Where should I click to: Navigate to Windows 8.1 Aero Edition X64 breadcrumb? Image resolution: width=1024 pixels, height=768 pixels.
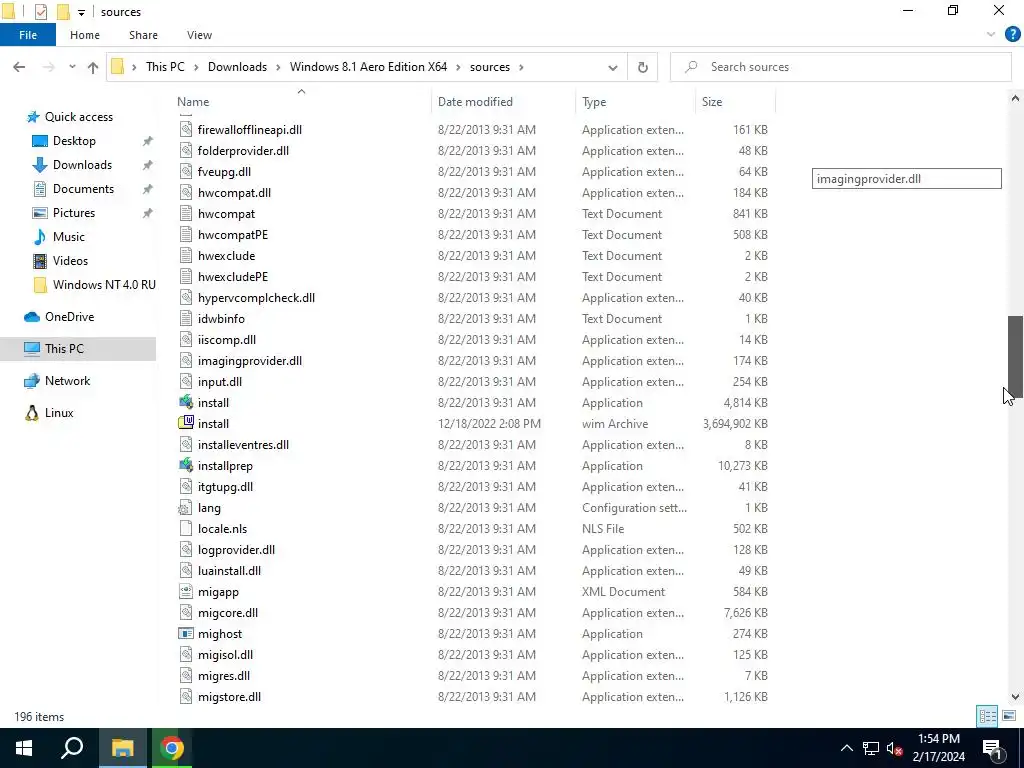click(368, 67)
